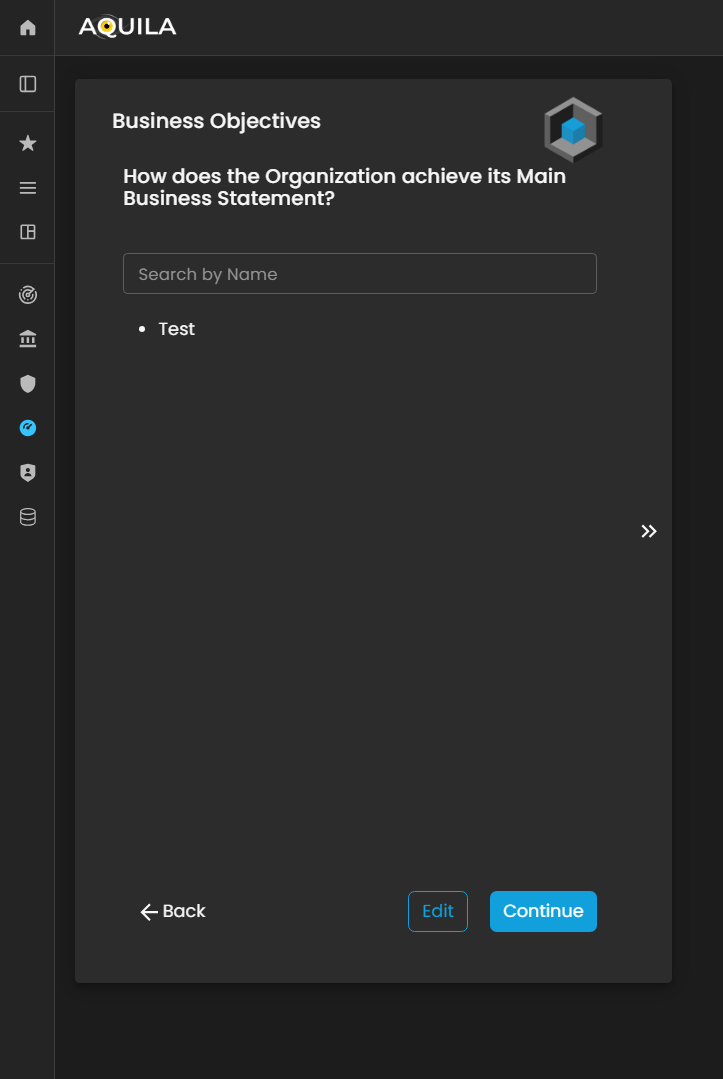This screenshot has width=723, height=1079.
Task: Click the Aquila logo in header
Action: pos(127,27)
